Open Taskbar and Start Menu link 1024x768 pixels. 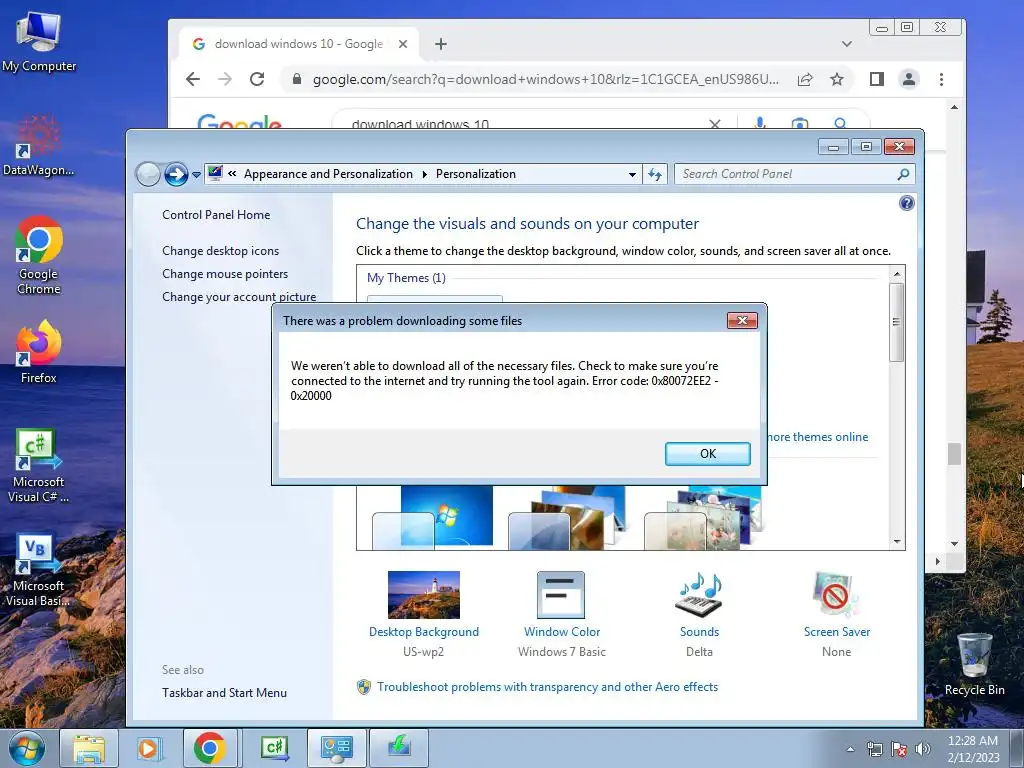point(224,693)
